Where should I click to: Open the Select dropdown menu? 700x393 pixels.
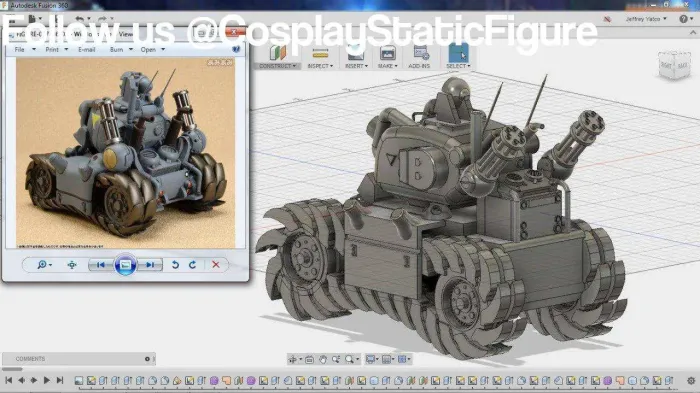458,66
